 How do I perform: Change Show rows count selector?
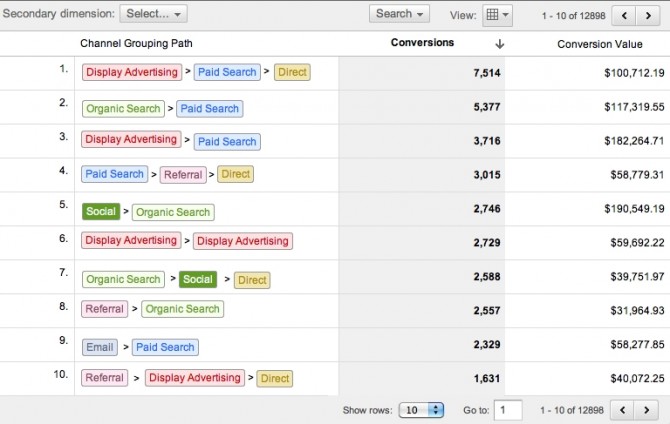point(422,410)
